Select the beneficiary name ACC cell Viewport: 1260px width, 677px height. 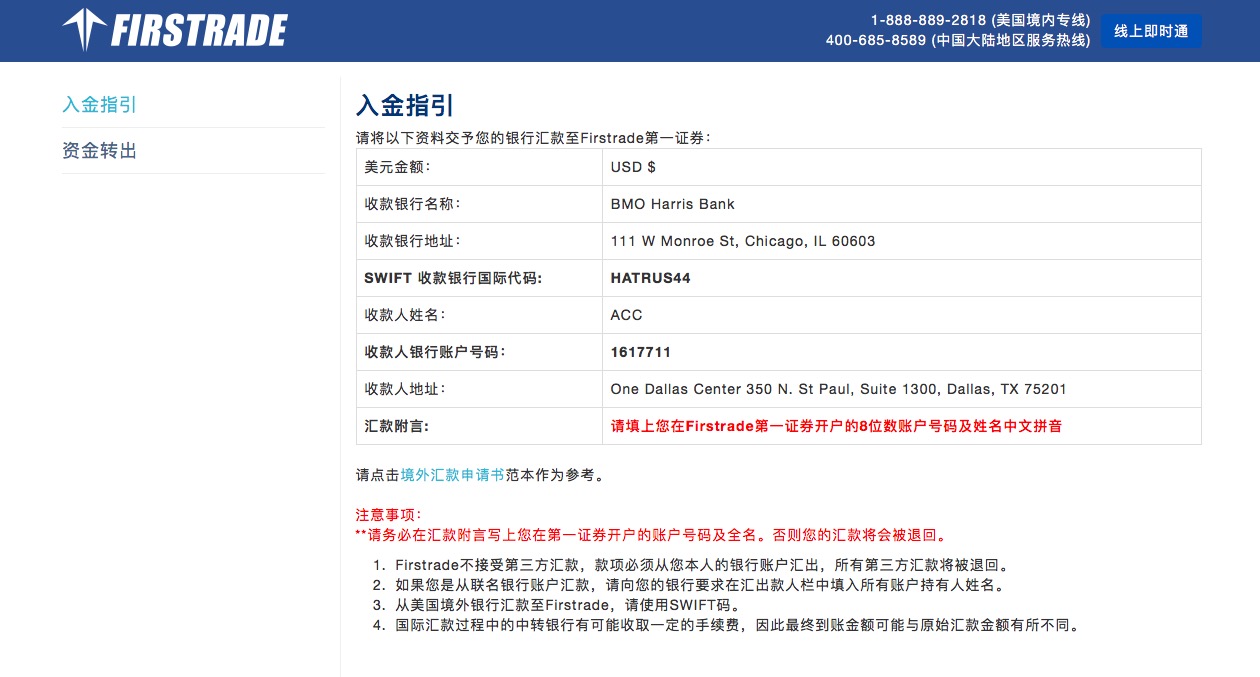pyautogui.click(x=627, y=314)
